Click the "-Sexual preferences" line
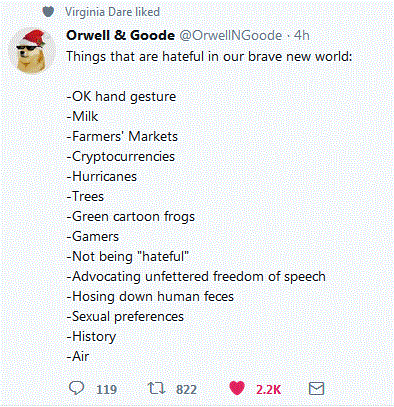 125,317
